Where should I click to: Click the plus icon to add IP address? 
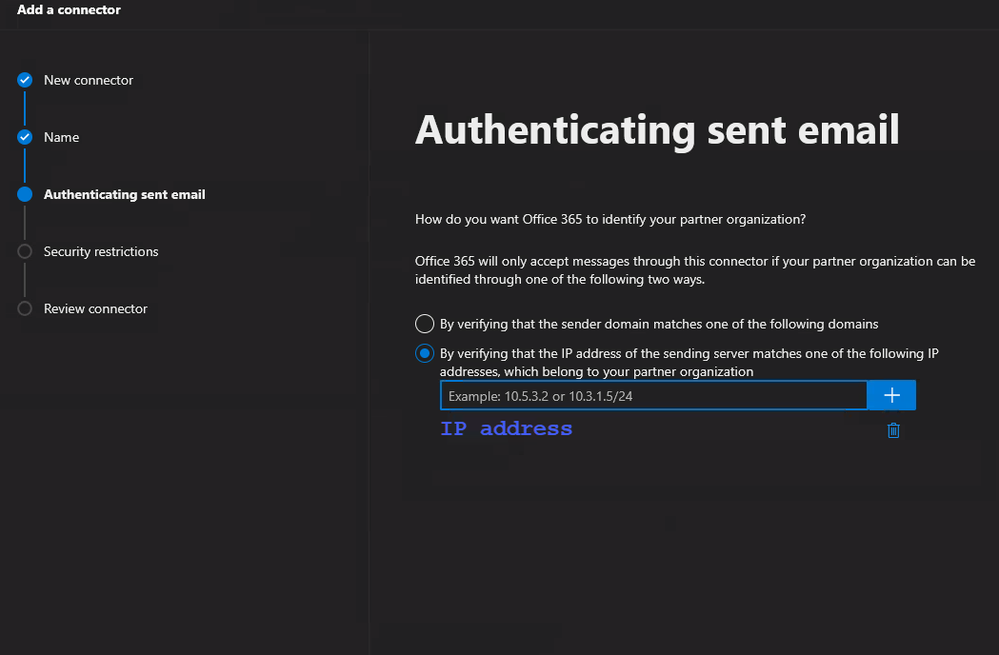[x=891, y=396]
